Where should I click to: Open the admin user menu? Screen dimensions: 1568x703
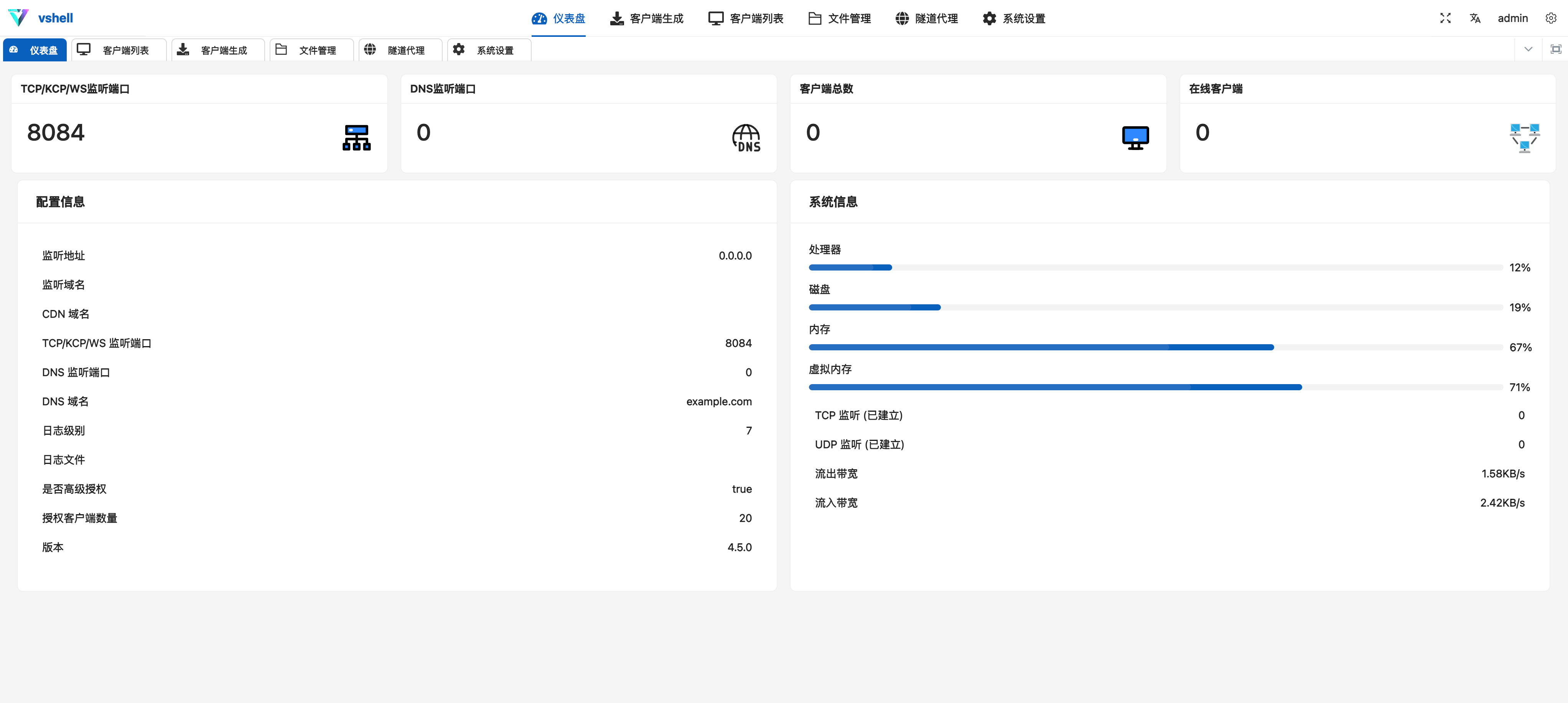pyautogui.click(x=1513, y=18)
